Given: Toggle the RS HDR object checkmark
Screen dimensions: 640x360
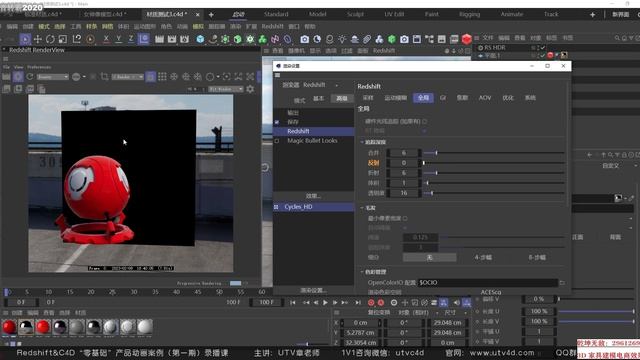Looking at the screenshot, I should [543, 48].
